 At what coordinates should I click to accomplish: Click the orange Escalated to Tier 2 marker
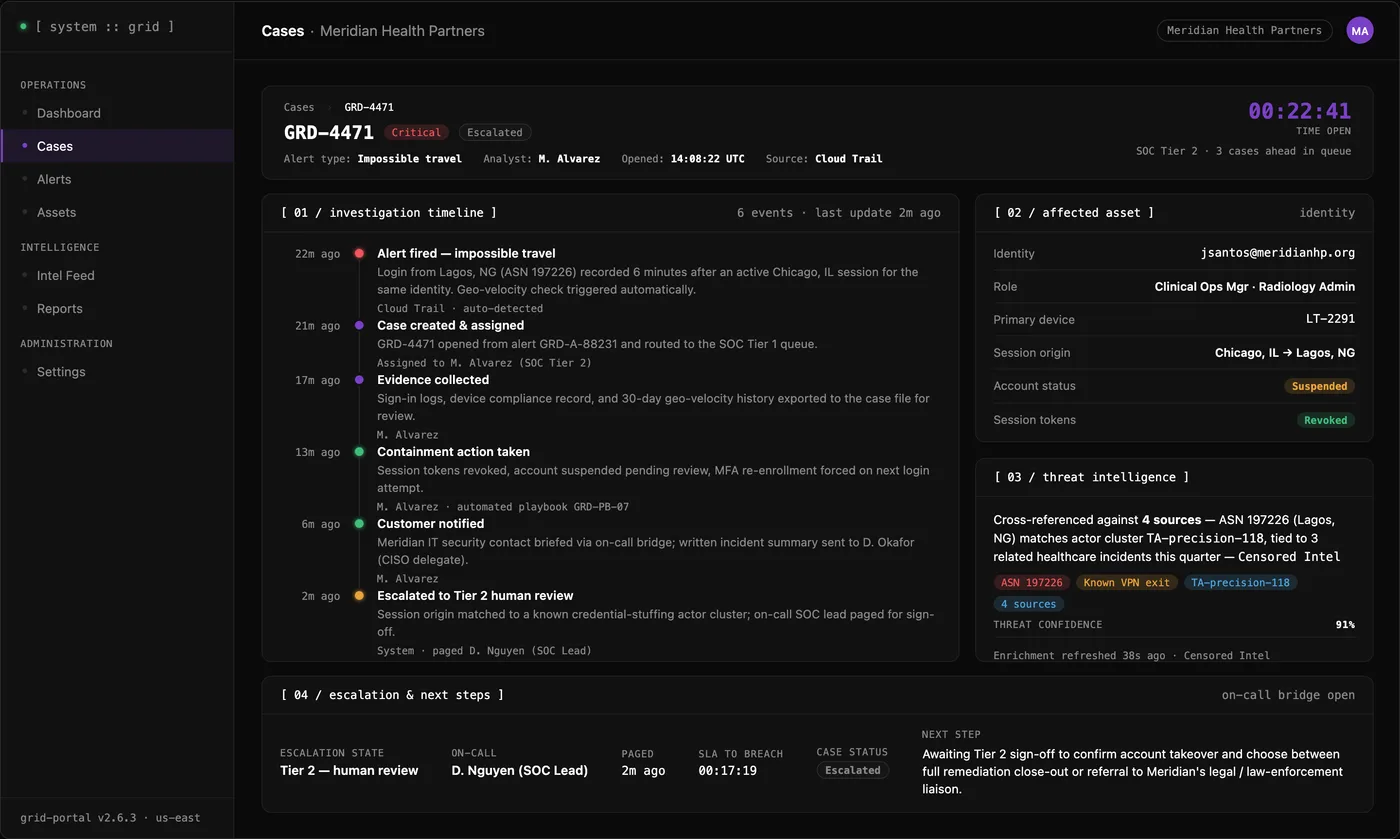[359, 596]
